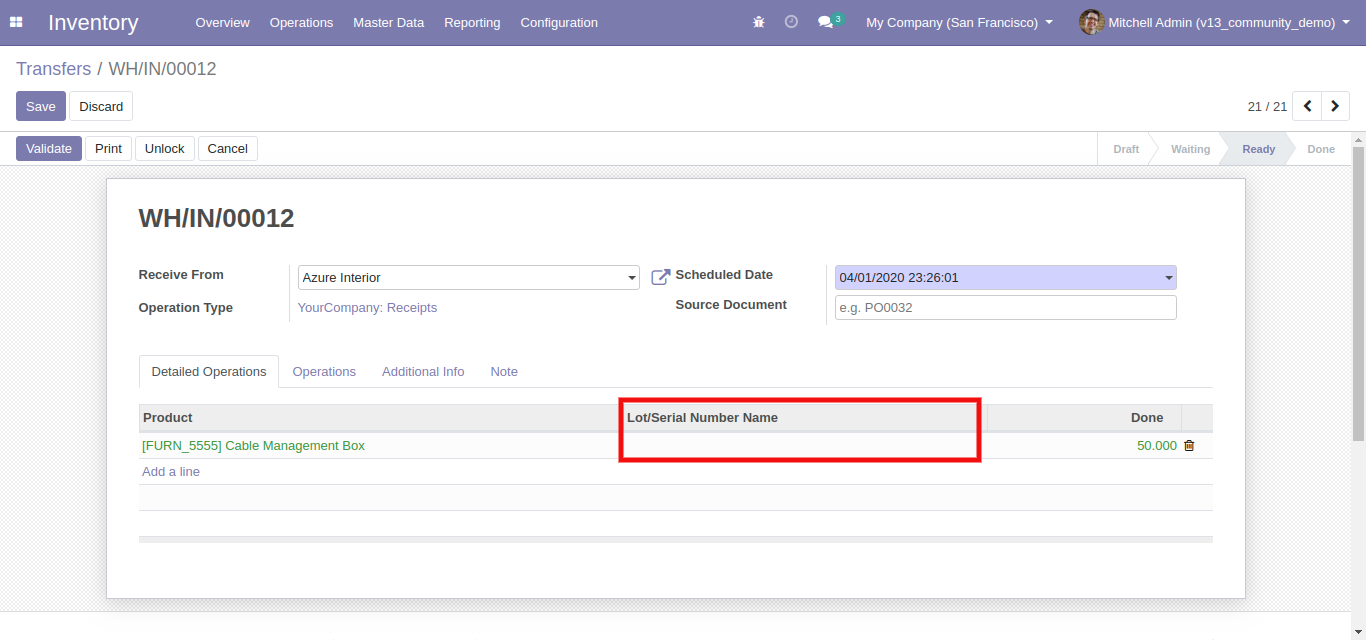Image resolution: width=1366 pixels, height=640 pixels.
Task: Click the debug bug icon
Action: [758, 22]
